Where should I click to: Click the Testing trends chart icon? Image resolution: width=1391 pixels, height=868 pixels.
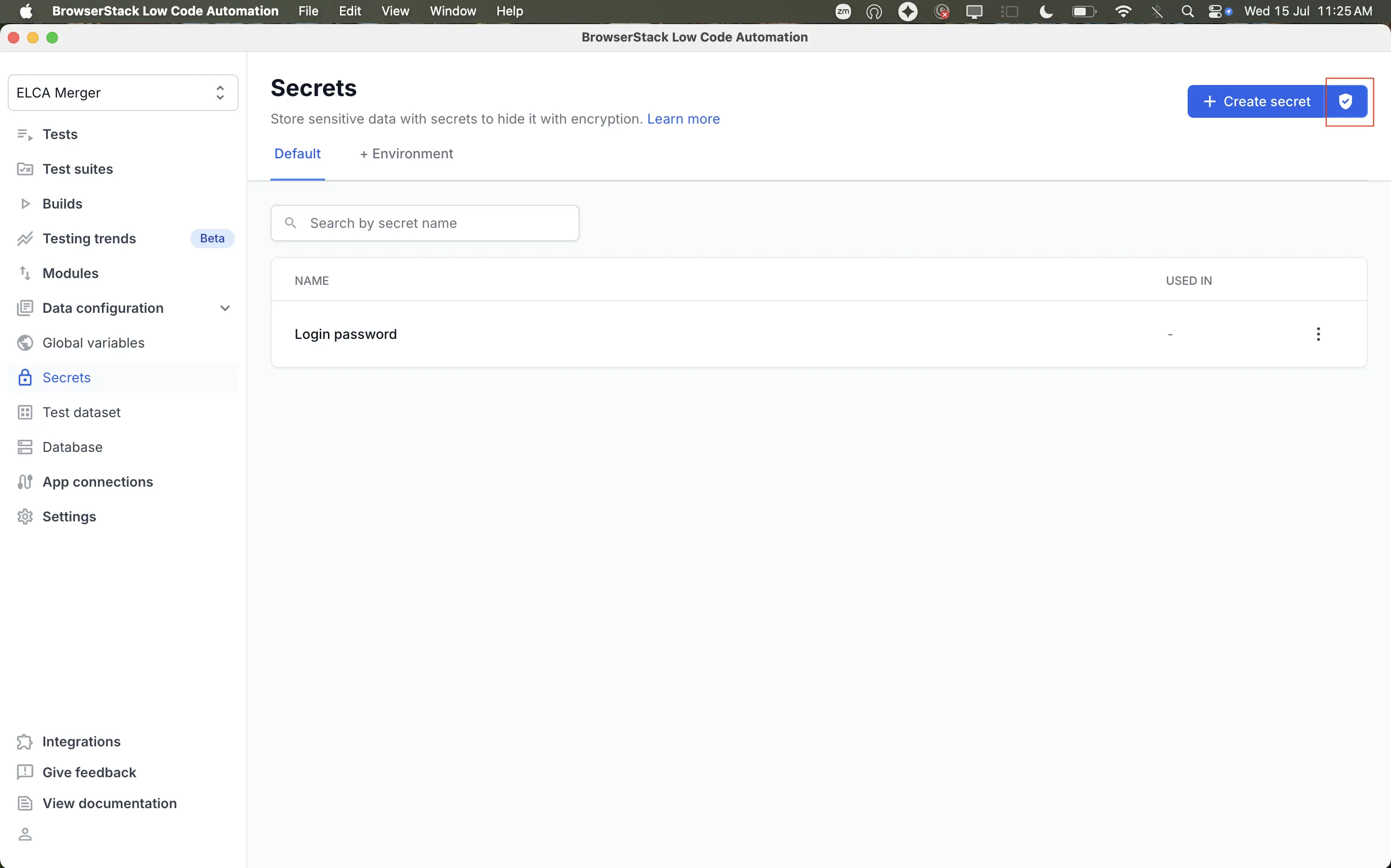[25, 238]
